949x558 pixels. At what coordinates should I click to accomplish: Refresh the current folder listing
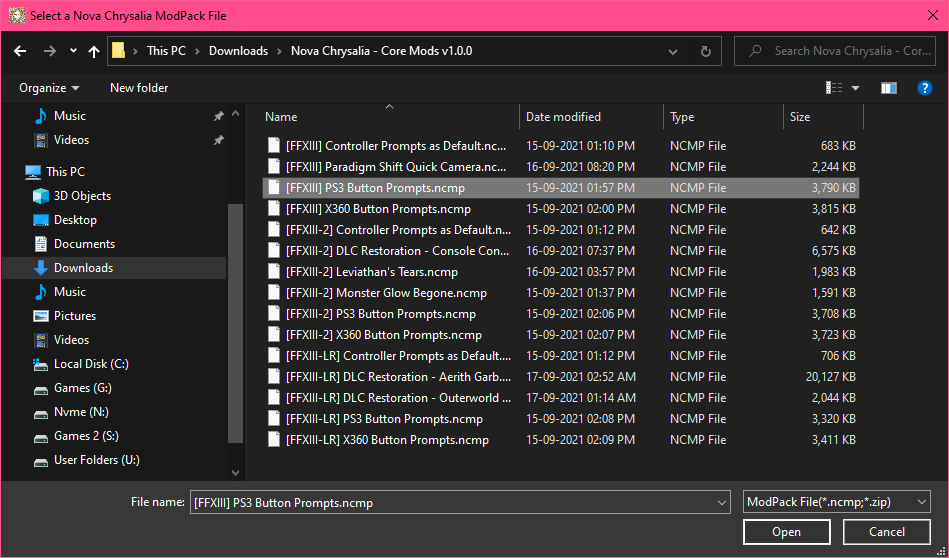tap(705, 51)
